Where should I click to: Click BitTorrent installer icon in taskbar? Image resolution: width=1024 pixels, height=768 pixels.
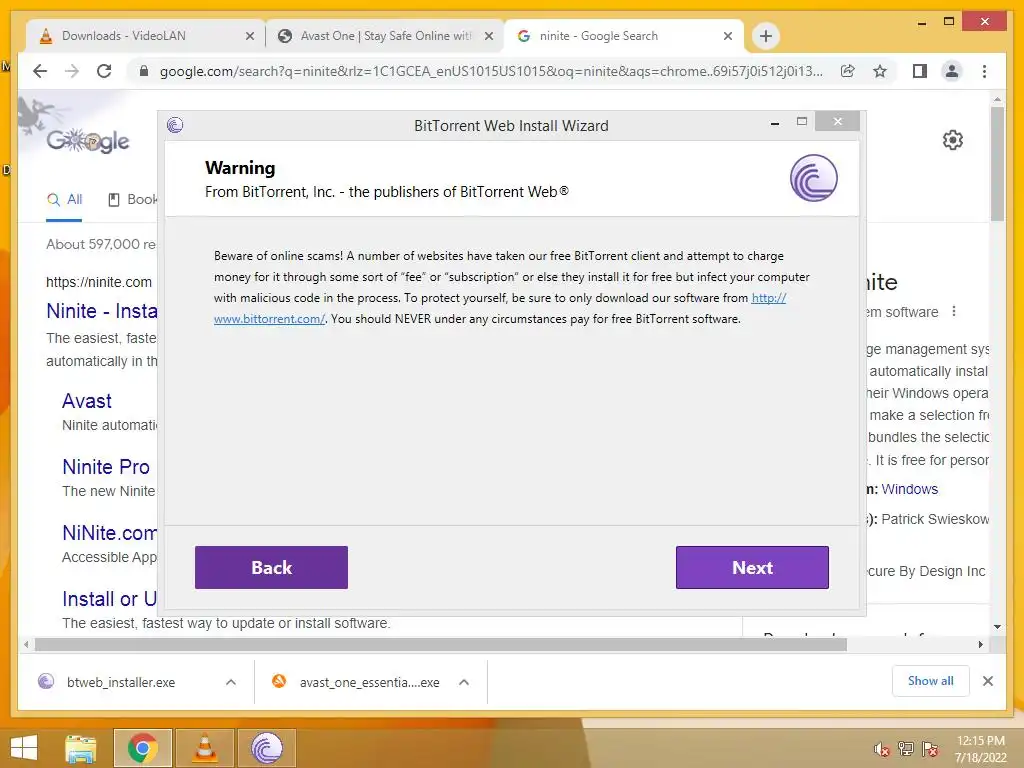[x=266, y=748]
